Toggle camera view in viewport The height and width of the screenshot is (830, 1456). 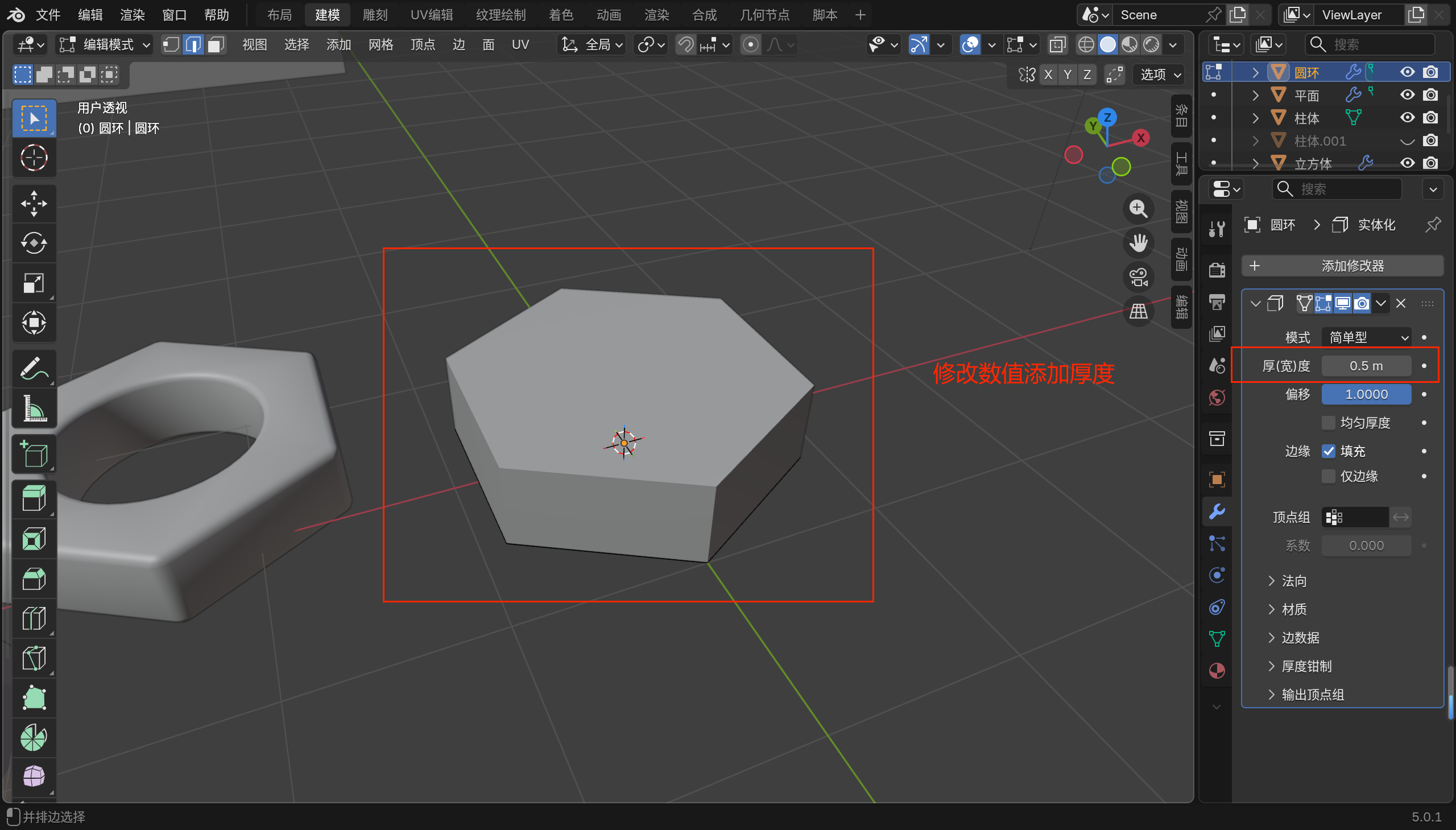1138,278
